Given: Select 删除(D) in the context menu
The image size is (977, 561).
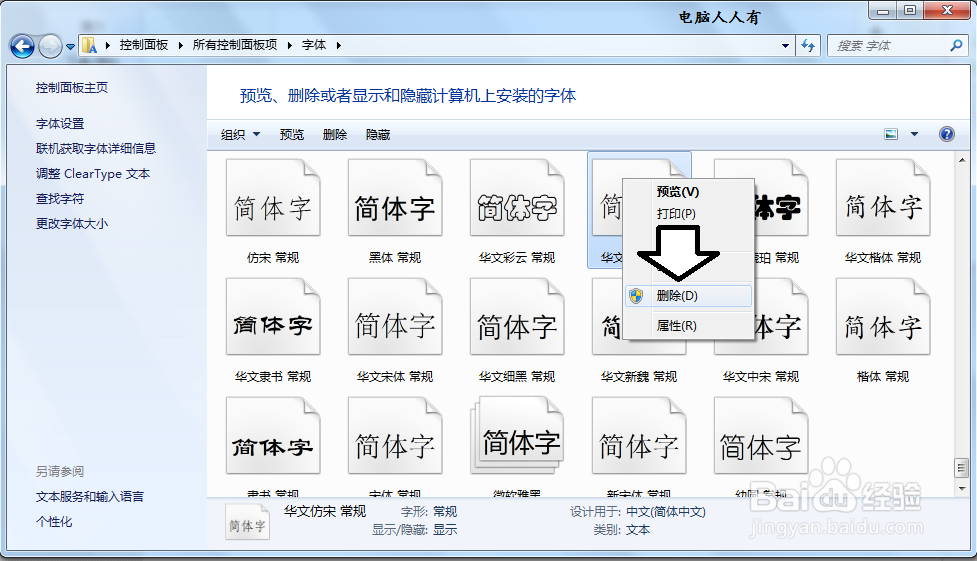Looking at the screenshot, I should click(x=688, y=295).
